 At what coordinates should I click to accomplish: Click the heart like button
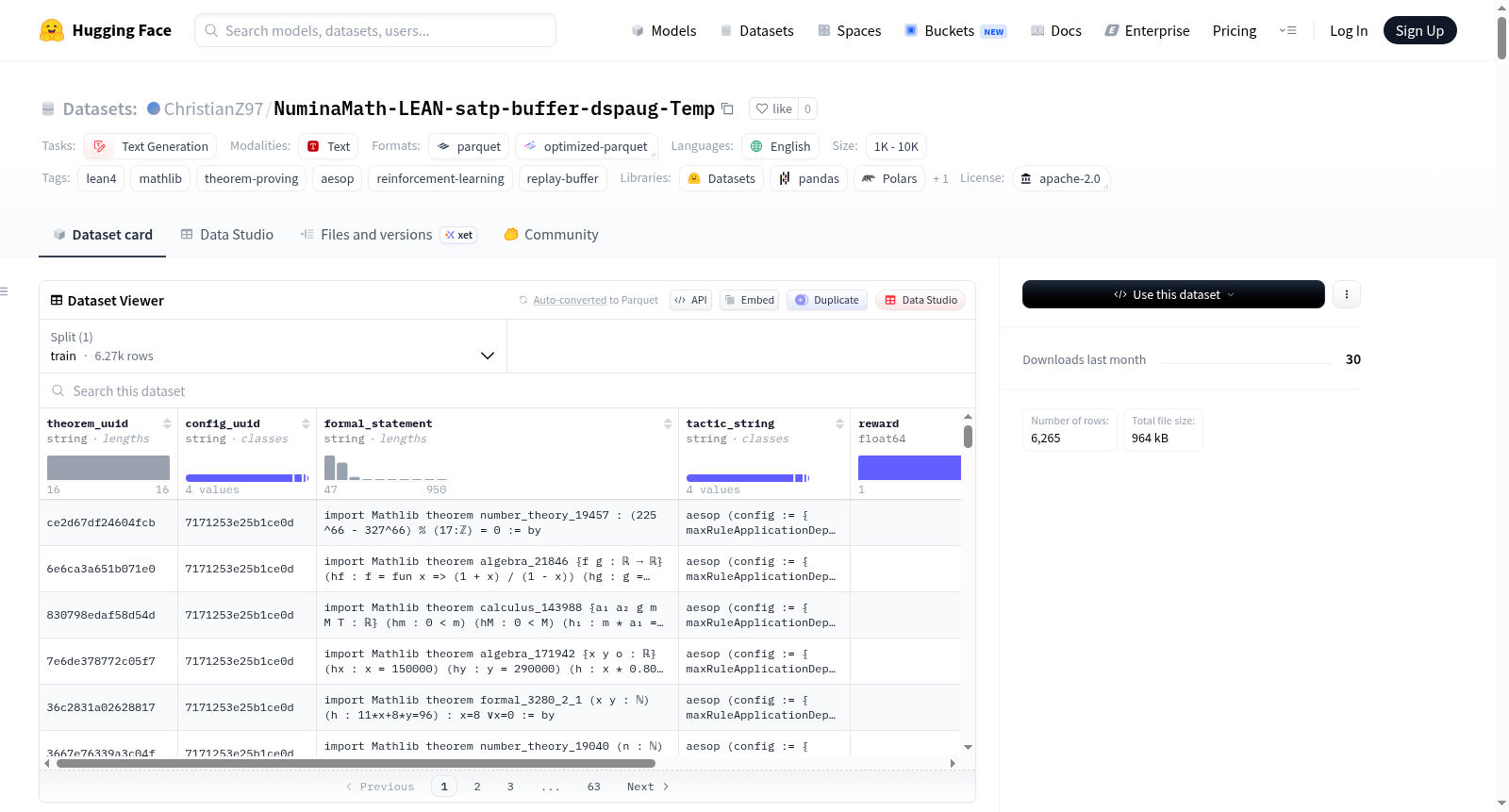773,108
